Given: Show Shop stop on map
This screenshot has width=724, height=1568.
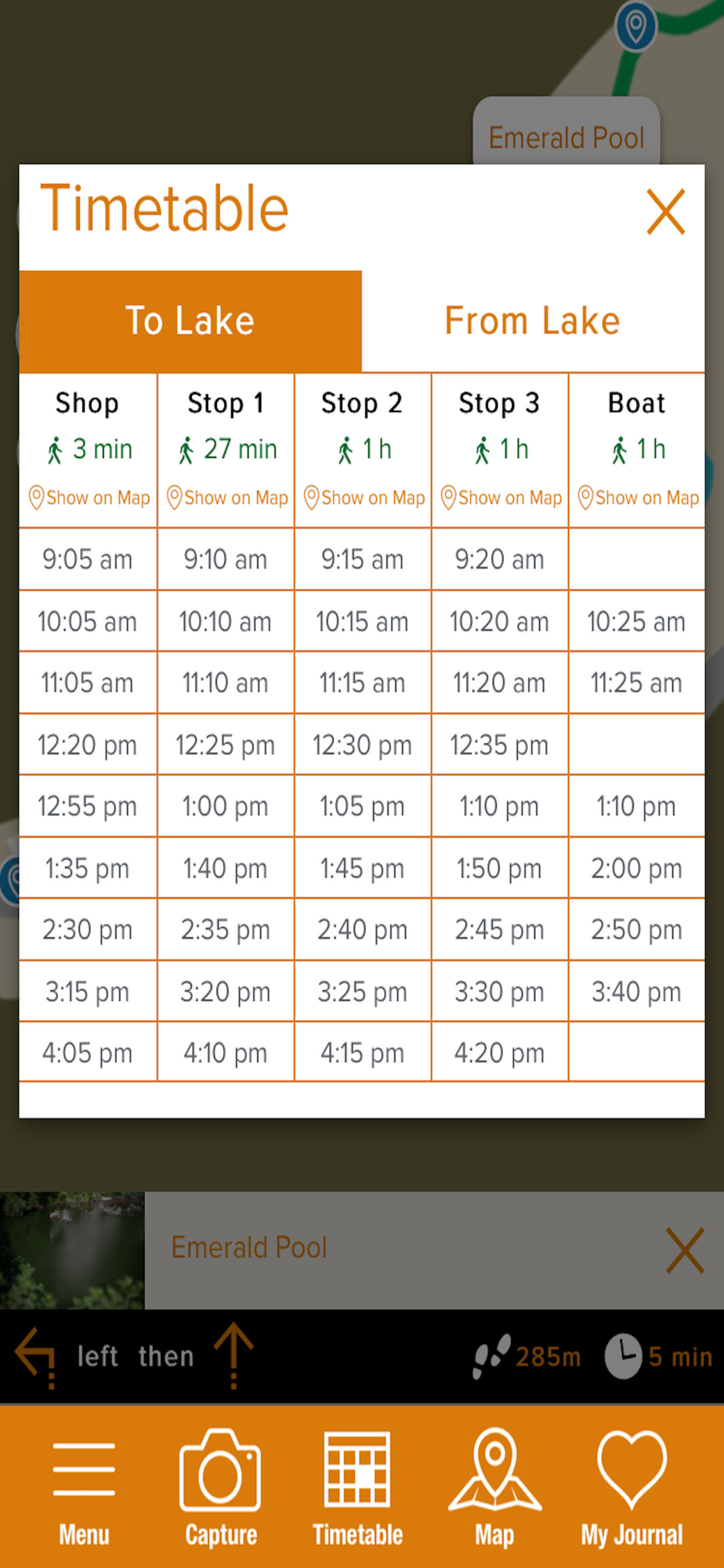Looking at the screenshot, I should [89, 498].
